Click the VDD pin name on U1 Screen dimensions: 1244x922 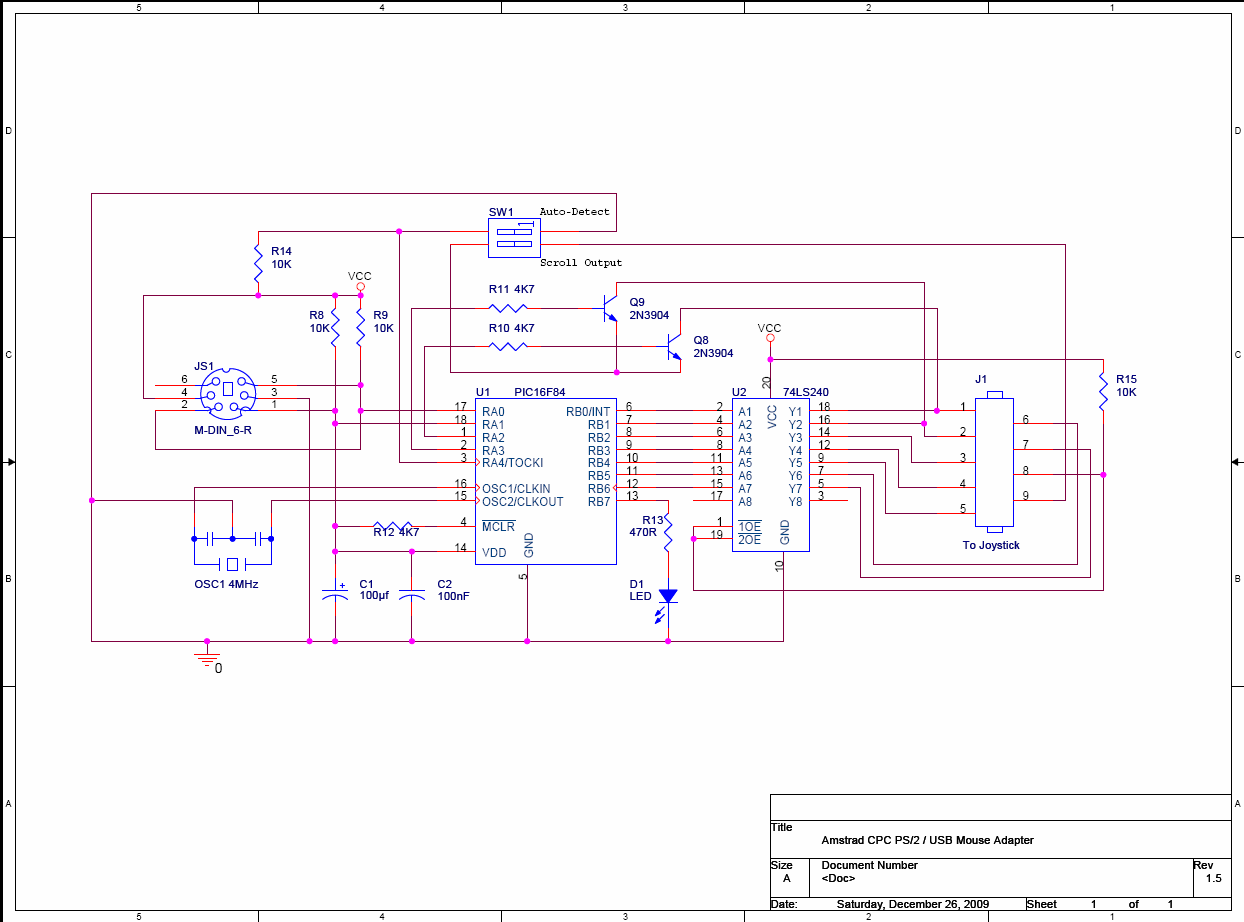(494, 553)
